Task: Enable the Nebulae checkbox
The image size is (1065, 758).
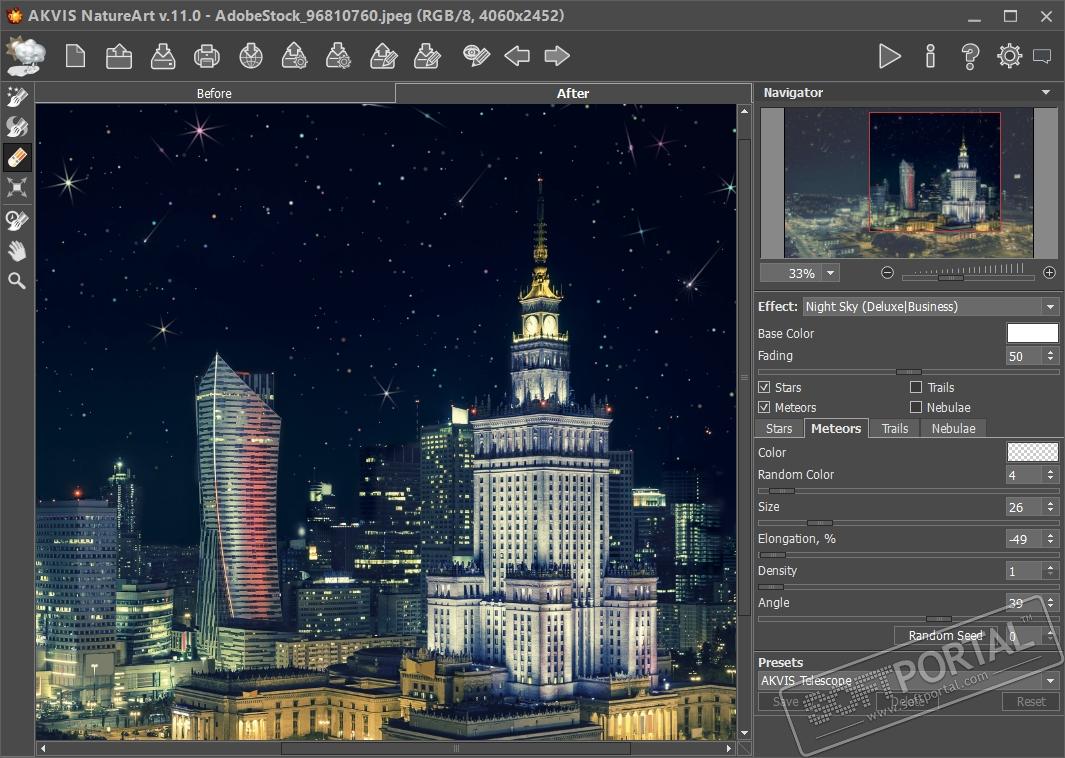Action: tap(916, 407)
